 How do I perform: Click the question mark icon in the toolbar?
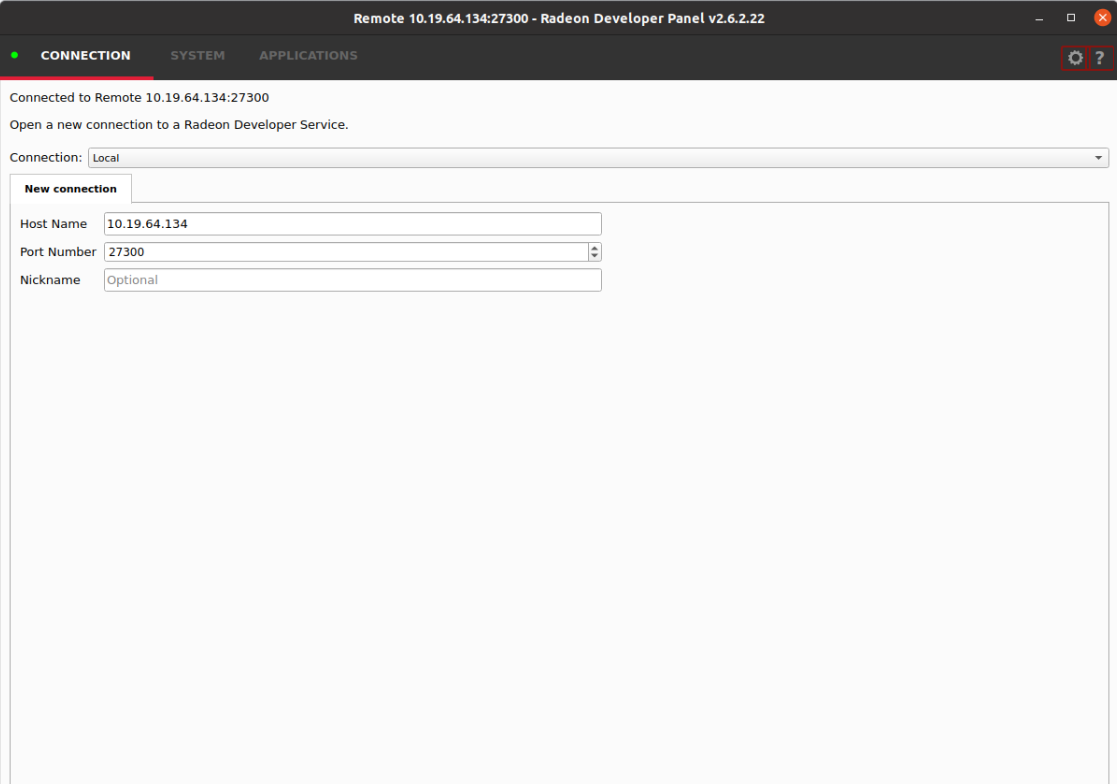1099,57
